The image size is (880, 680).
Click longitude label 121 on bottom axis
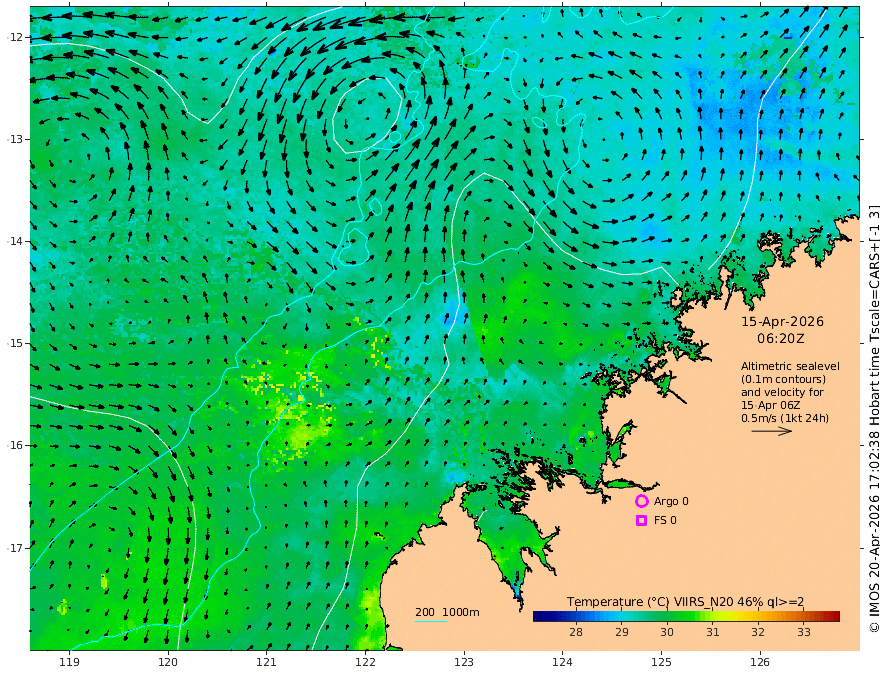point(267,662)
